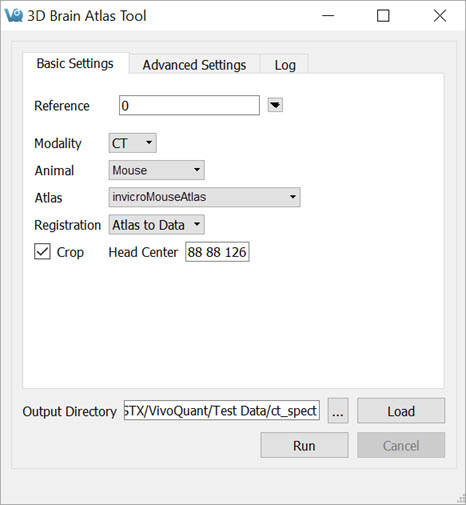Click the Modality label text
The width and height of the screenshot is (466, 505).
[58, 144]
